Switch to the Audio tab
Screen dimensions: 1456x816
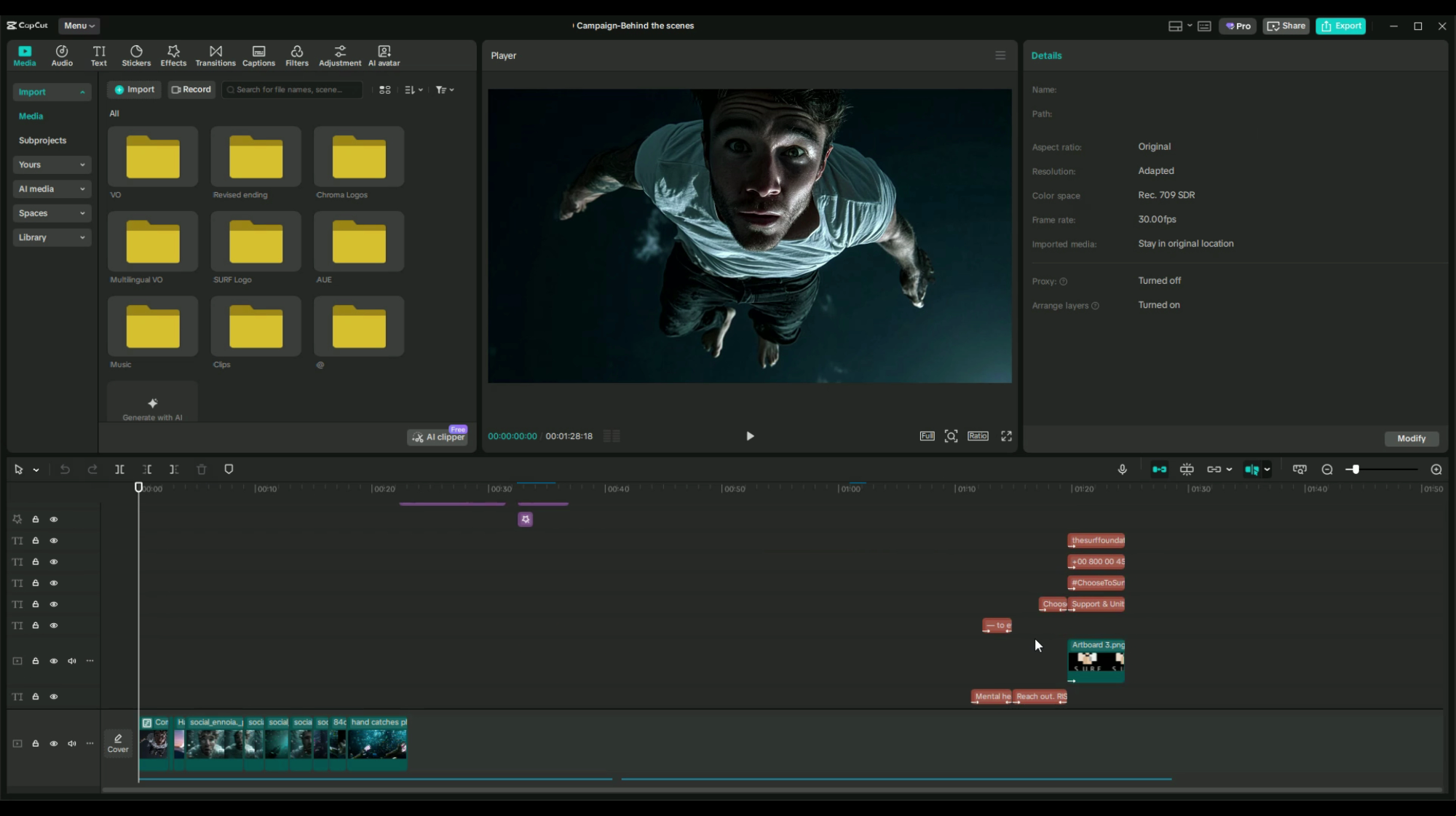(62, 55)
